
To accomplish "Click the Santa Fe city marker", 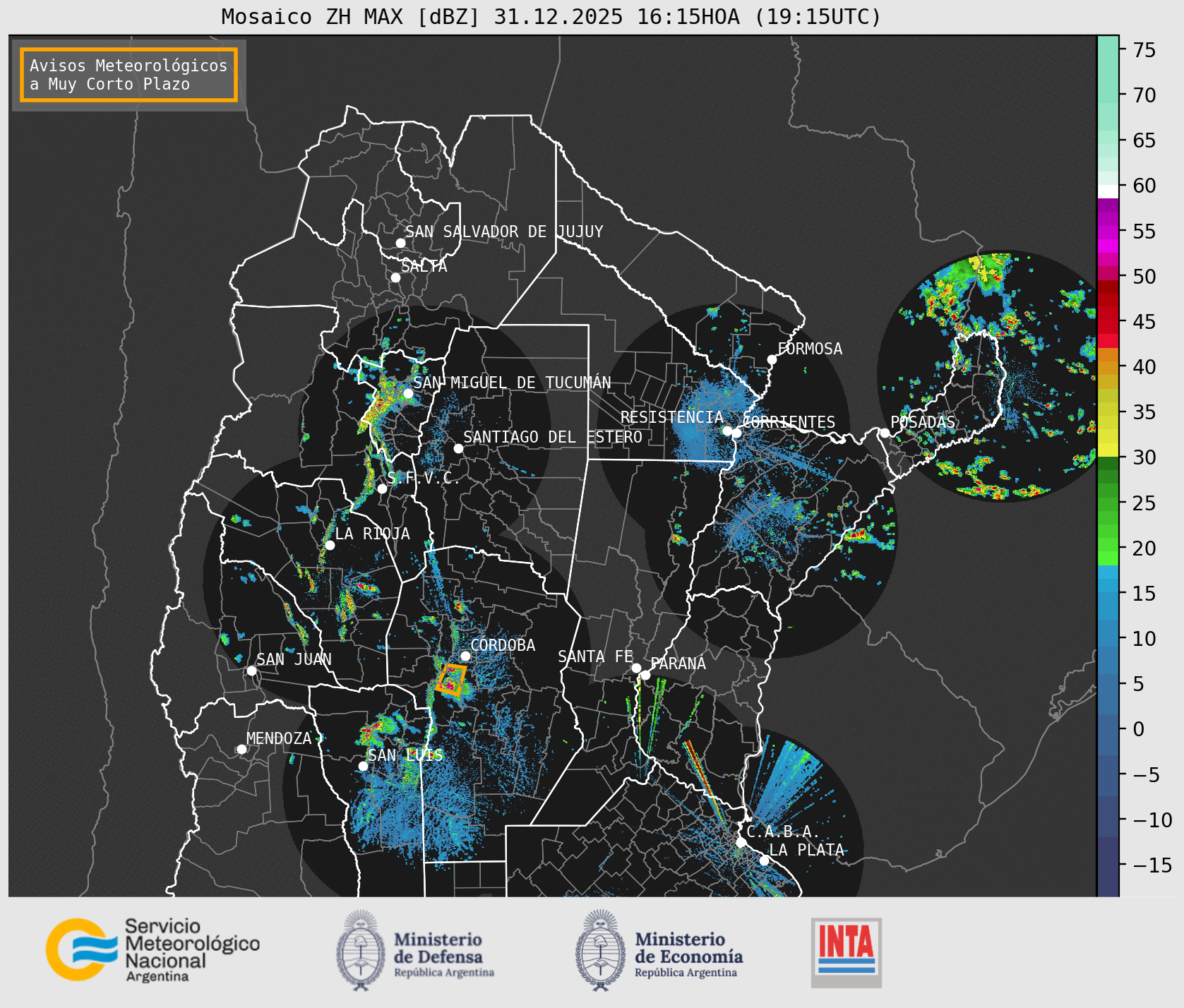I will coord(636,668).
